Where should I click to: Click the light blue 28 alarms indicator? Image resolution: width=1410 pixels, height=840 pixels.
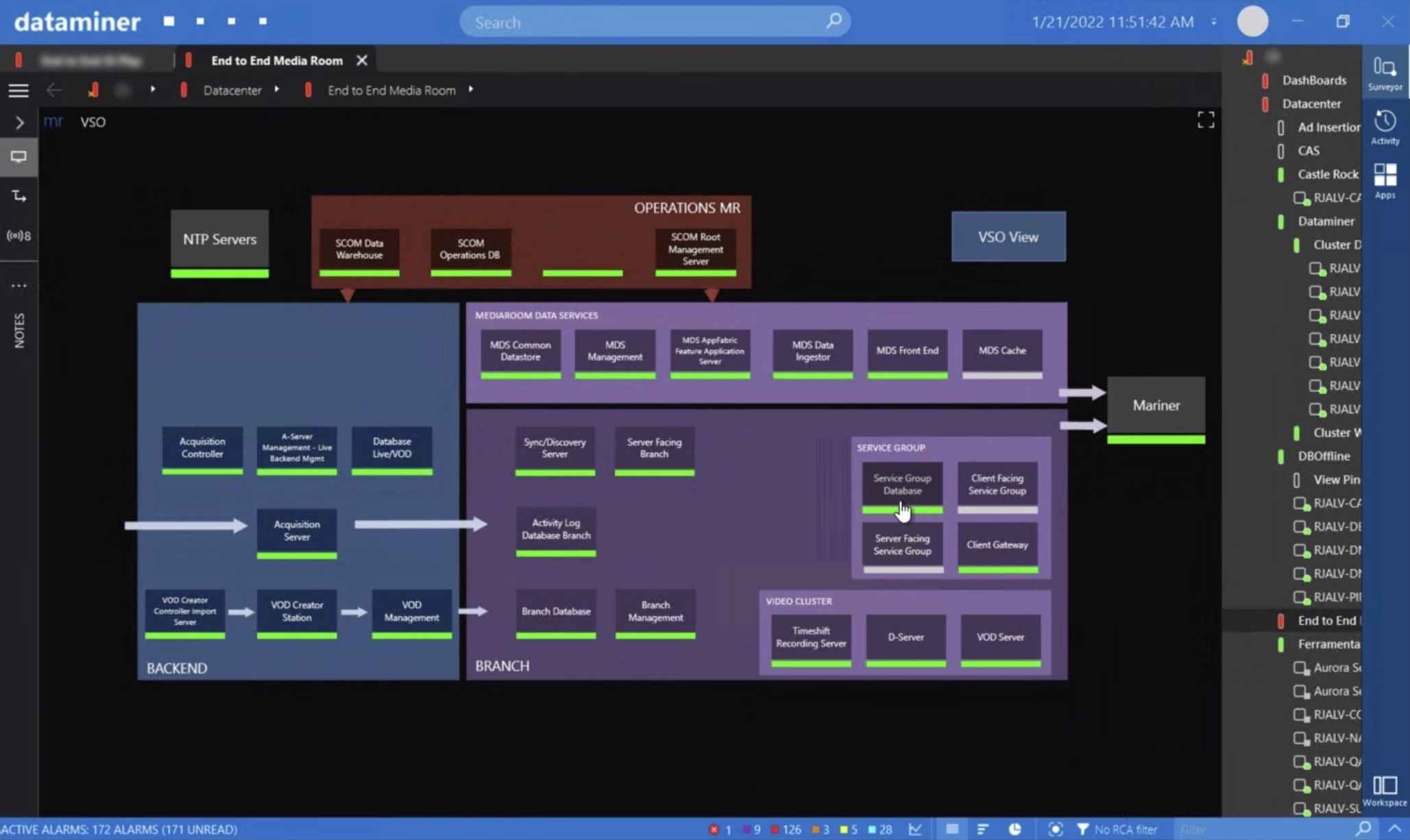click(x=880, y=829)
